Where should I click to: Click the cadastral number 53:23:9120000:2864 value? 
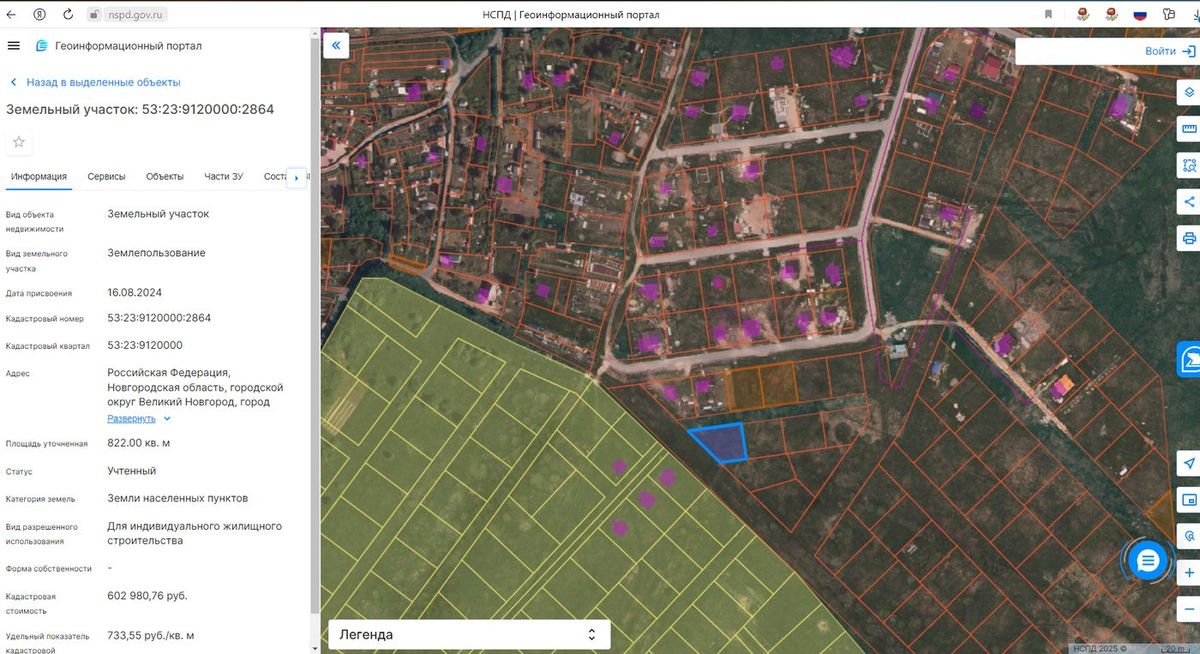point(159,318)
